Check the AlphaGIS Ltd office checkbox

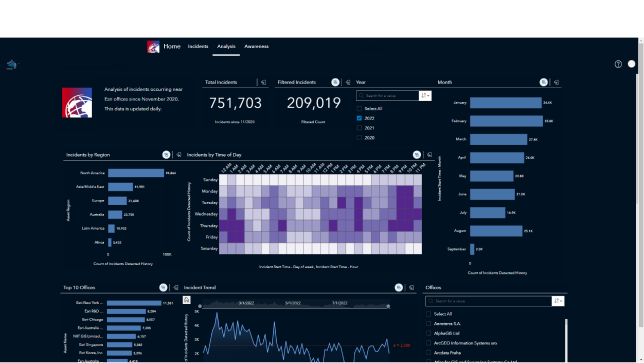[x=429, y=333]
